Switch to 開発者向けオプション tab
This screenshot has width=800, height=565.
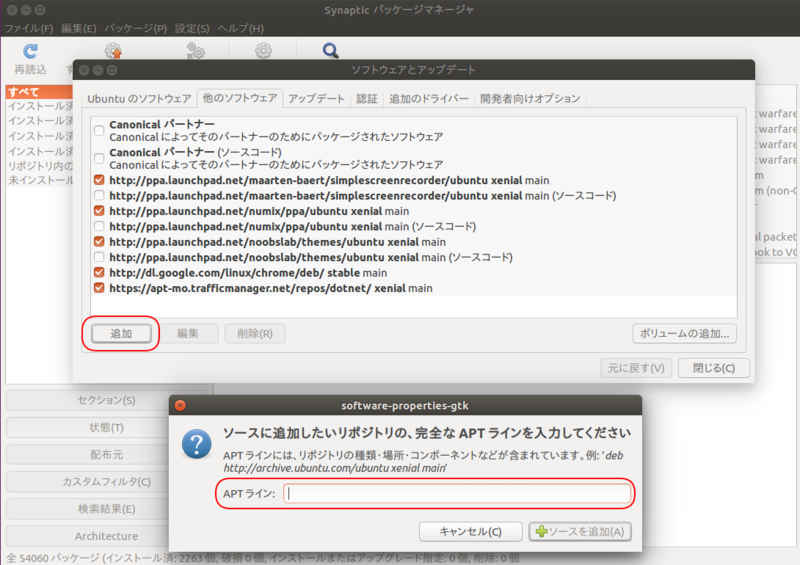[530, 99]
